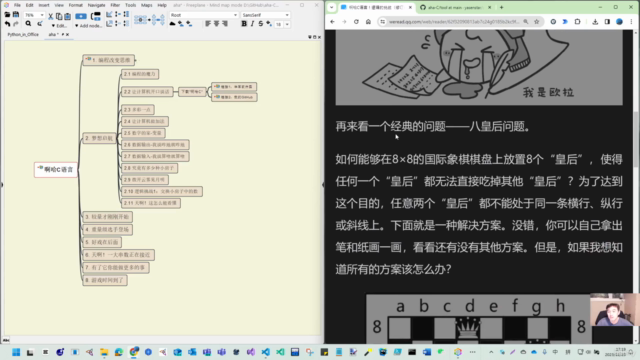Select the node labeled 2.2
Image resolution: width=640 pixels, height=360 pixels.
click(147, 92)
